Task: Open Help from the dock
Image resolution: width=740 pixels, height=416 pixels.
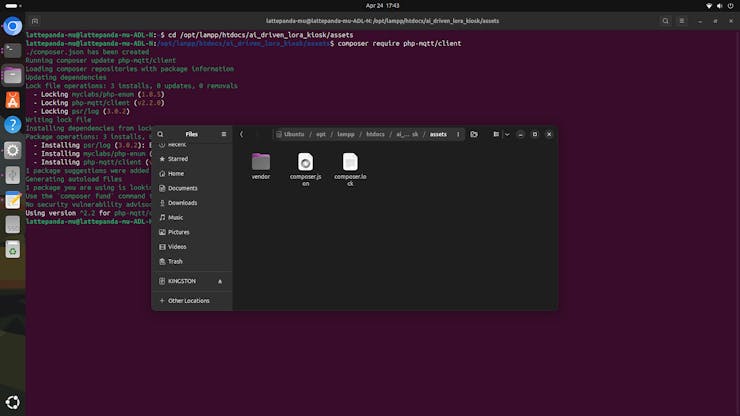Action: tap(13, 125)
